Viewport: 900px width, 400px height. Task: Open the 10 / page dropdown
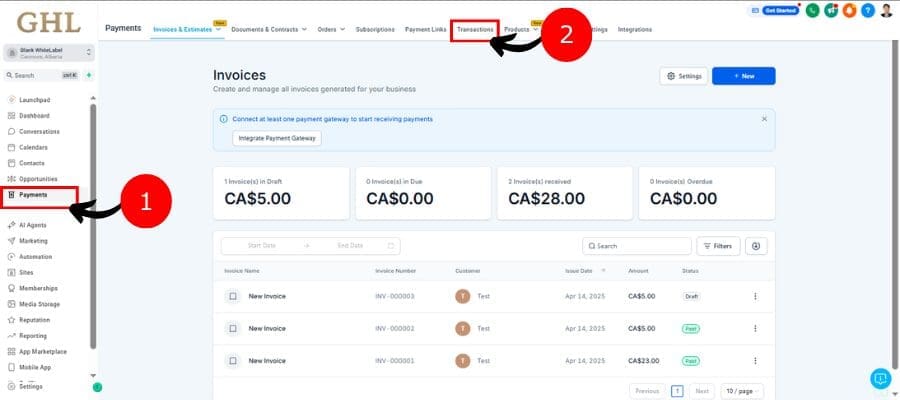click(742, 391)
